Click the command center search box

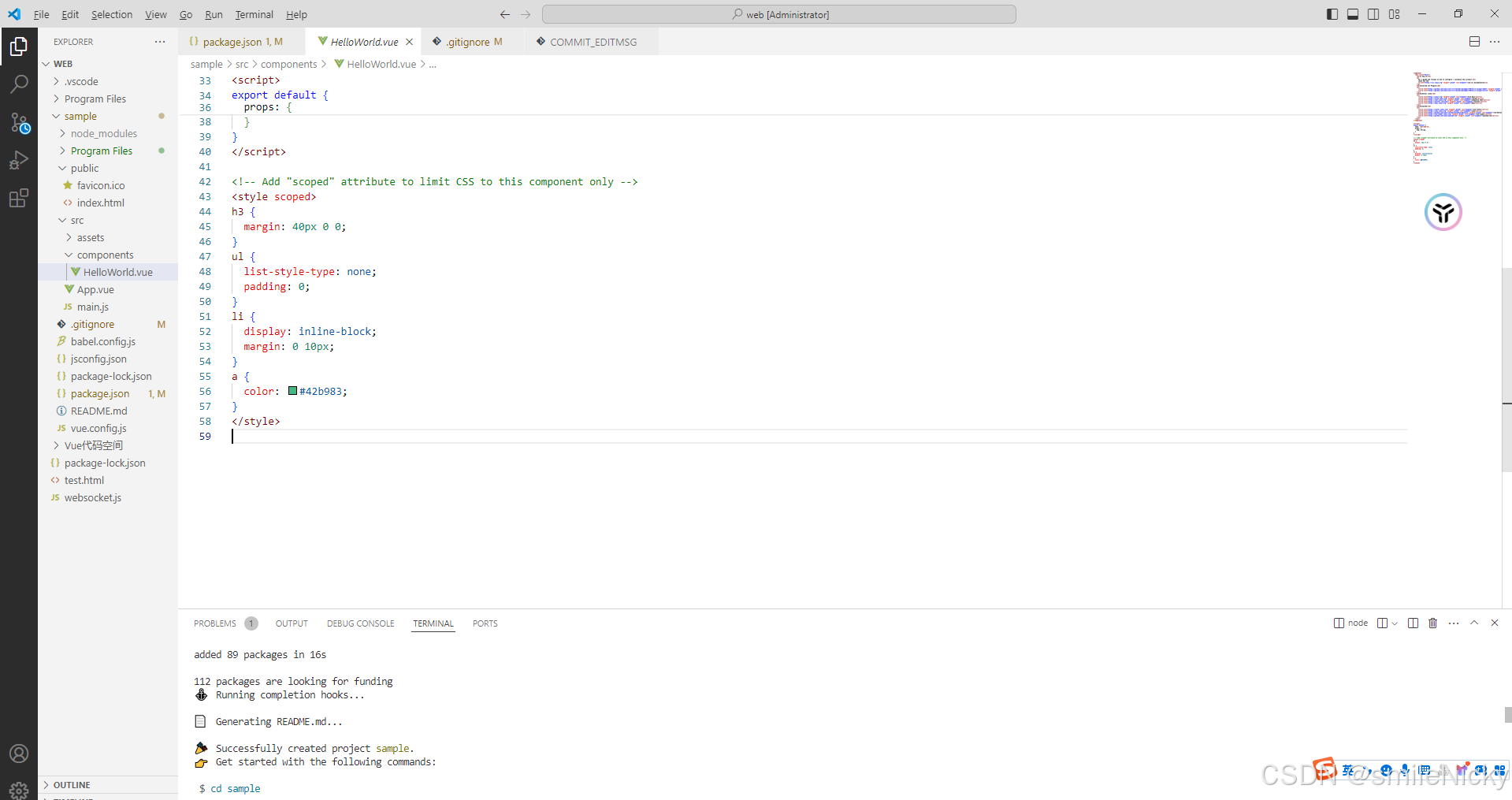point(779,14)
